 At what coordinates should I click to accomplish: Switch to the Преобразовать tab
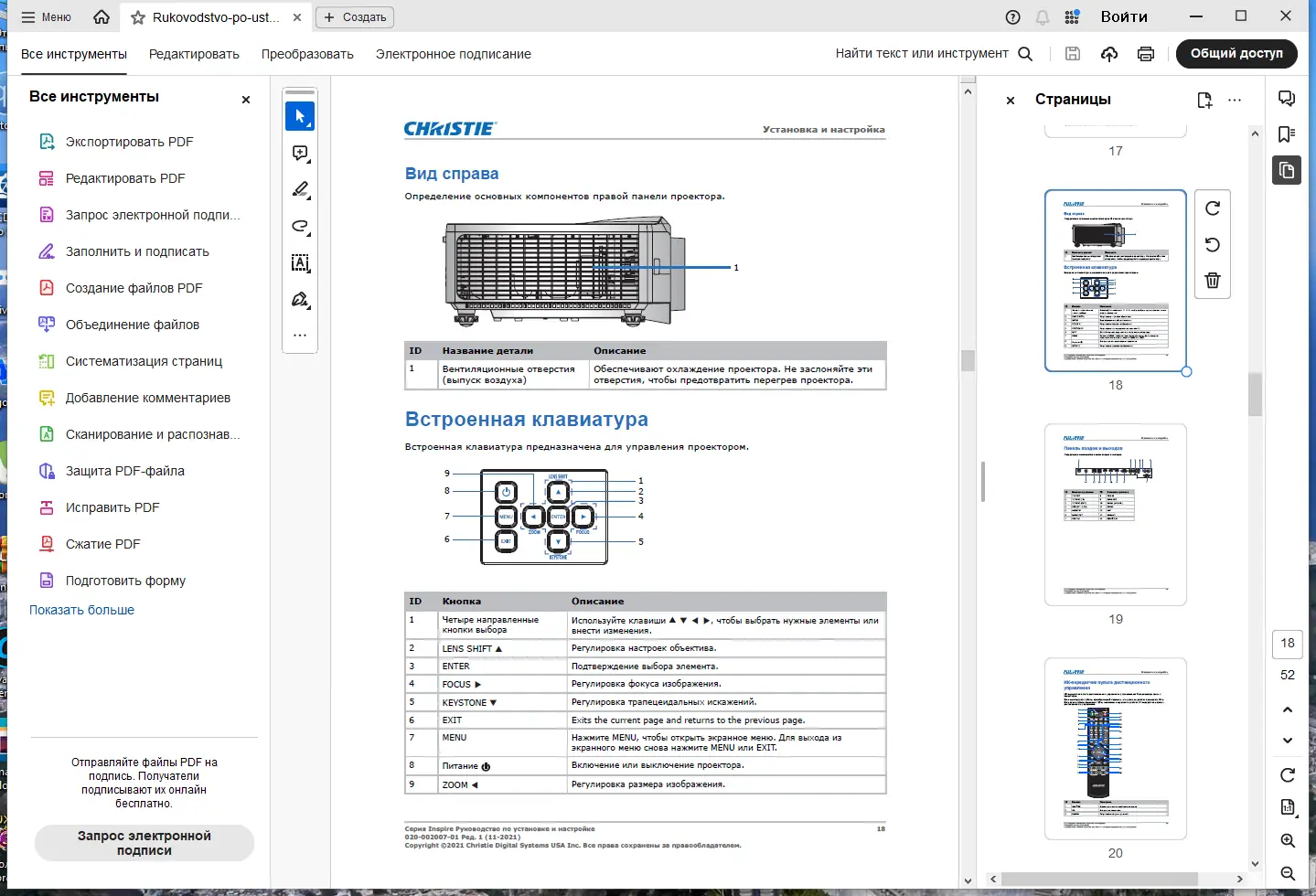307,54
